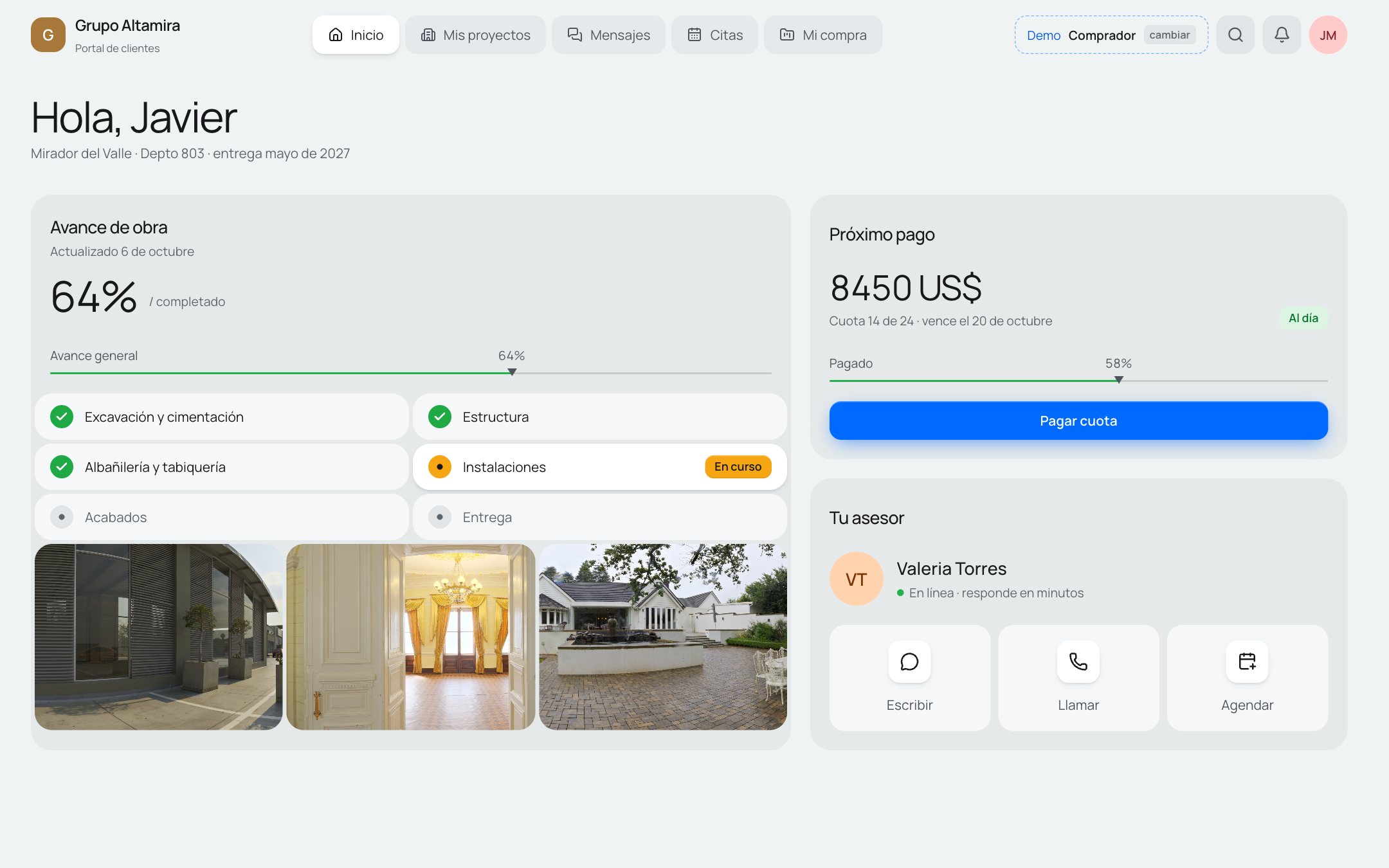The height and width of the screenshot is (868, 1389).
Task: Click the Mirador del Valle Depto 803 subtitle
Action: point(190,154)
